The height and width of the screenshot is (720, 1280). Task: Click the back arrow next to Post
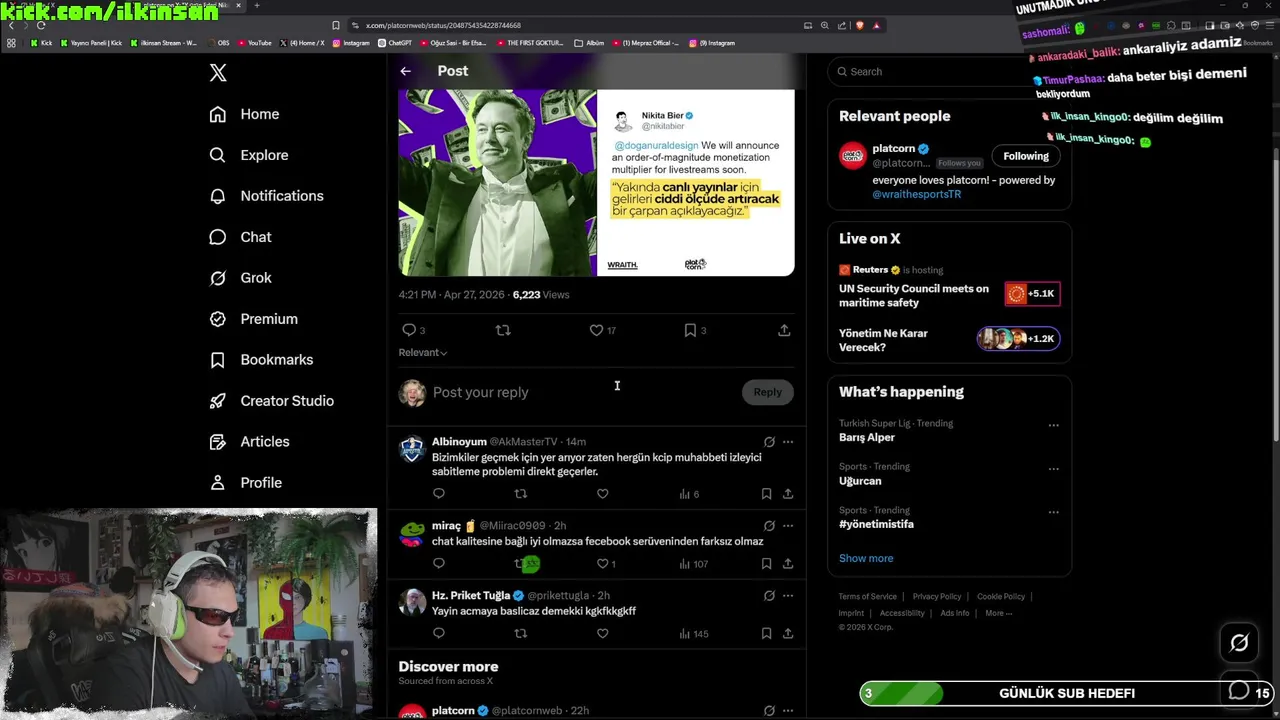tap(405, 71)
